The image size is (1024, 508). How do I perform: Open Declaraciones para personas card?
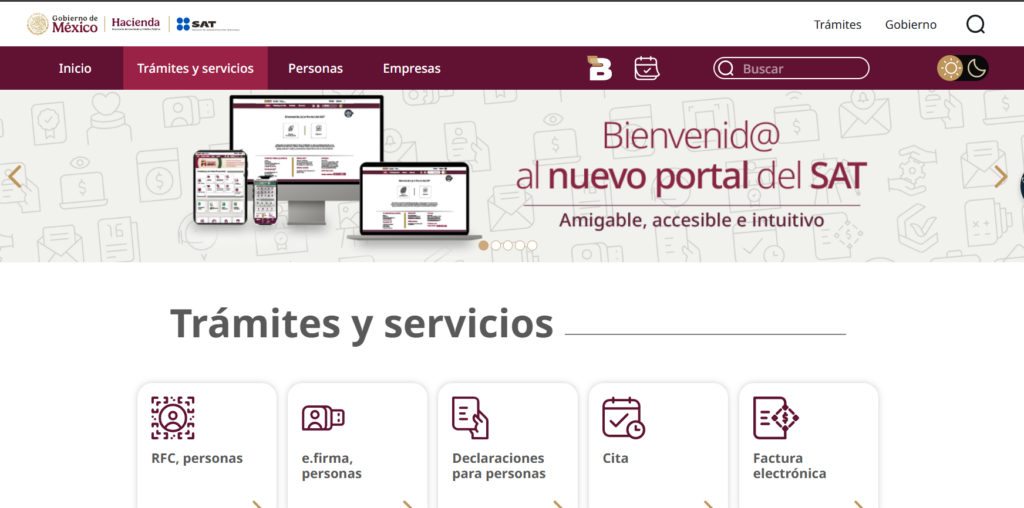507,445
